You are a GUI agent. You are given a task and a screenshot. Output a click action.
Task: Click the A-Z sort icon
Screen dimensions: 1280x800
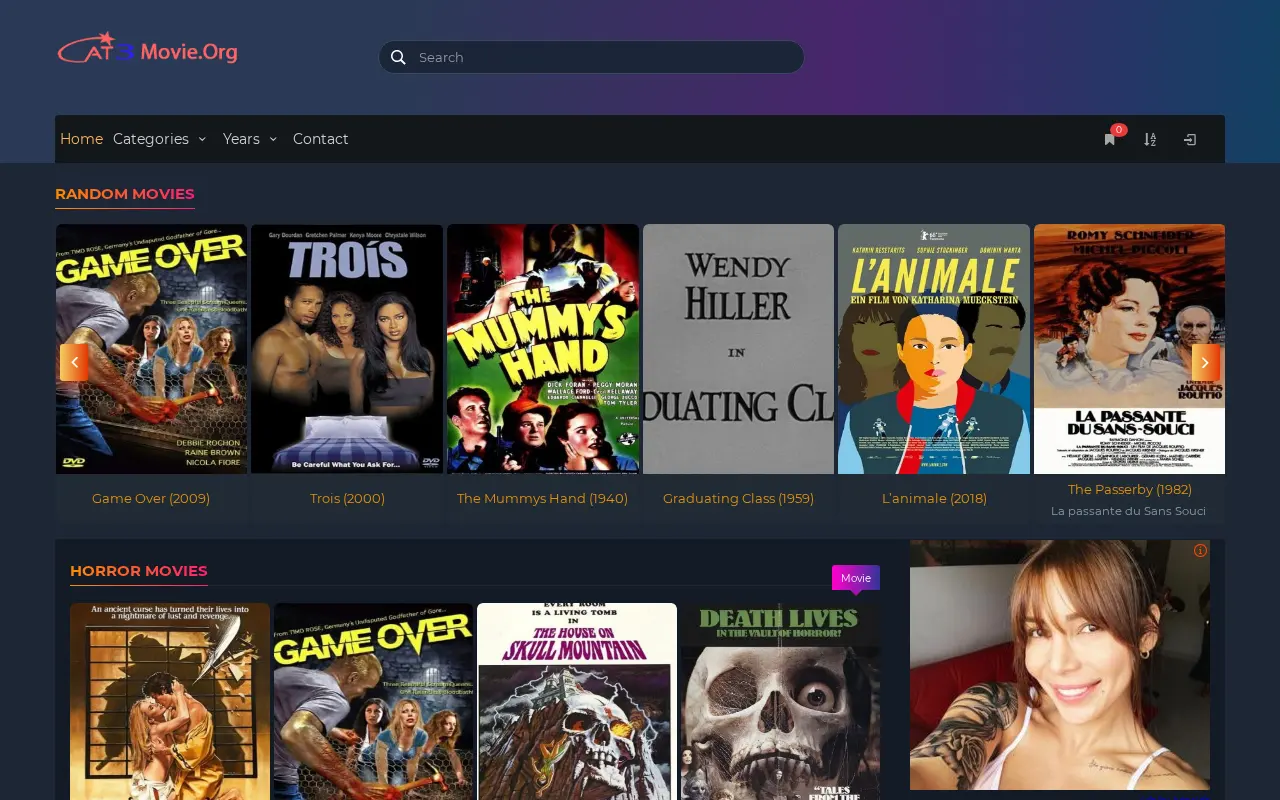point(1150,139)
